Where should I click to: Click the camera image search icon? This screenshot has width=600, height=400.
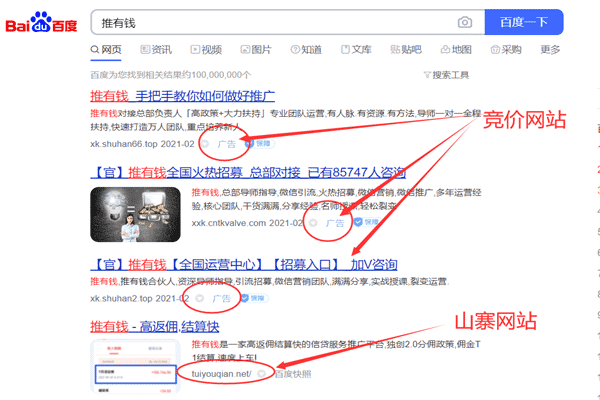[465, 23]
